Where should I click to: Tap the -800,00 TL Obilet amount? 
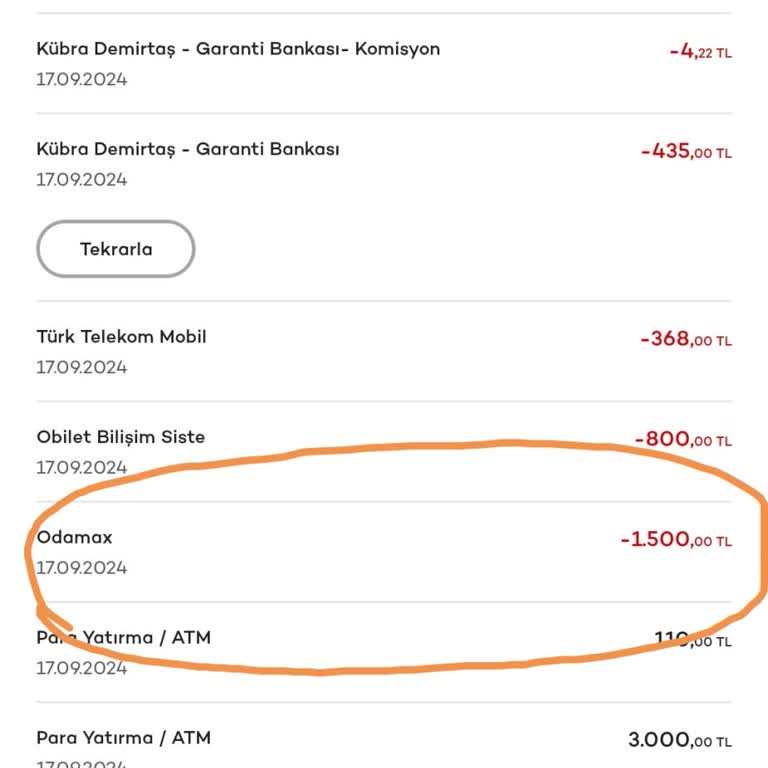pos(683,439)
